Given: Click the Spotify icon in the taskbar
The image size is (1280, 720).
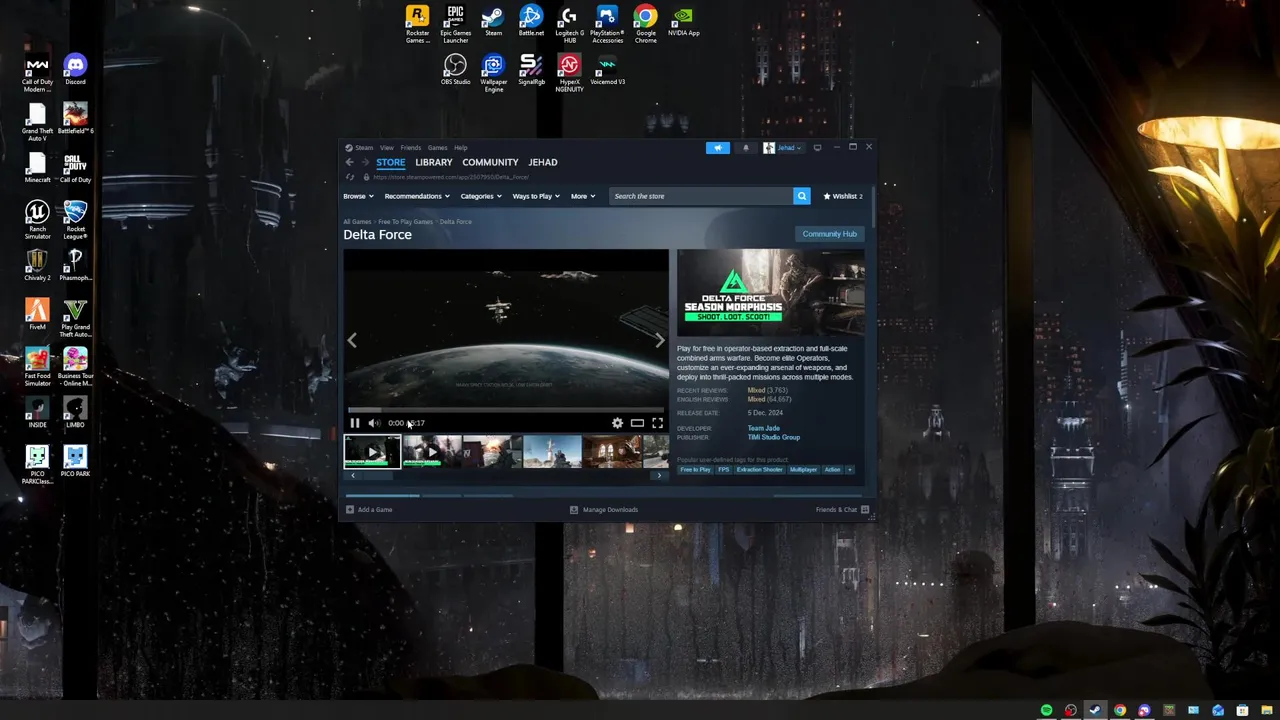Looking at the screenshot, I should click(1046, 710).
